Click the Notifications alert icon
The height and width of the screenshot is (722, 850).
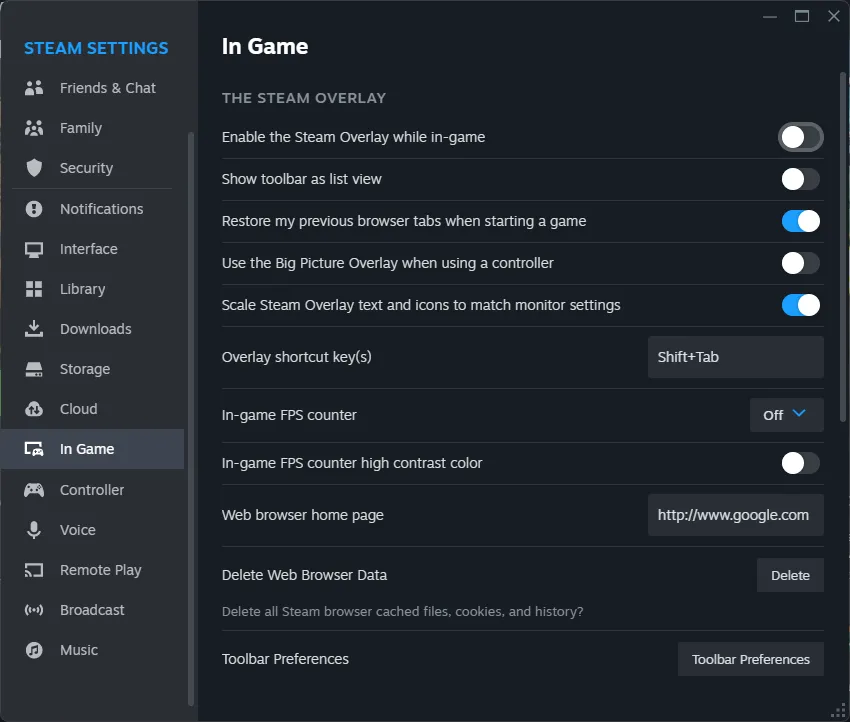point(34,209)
